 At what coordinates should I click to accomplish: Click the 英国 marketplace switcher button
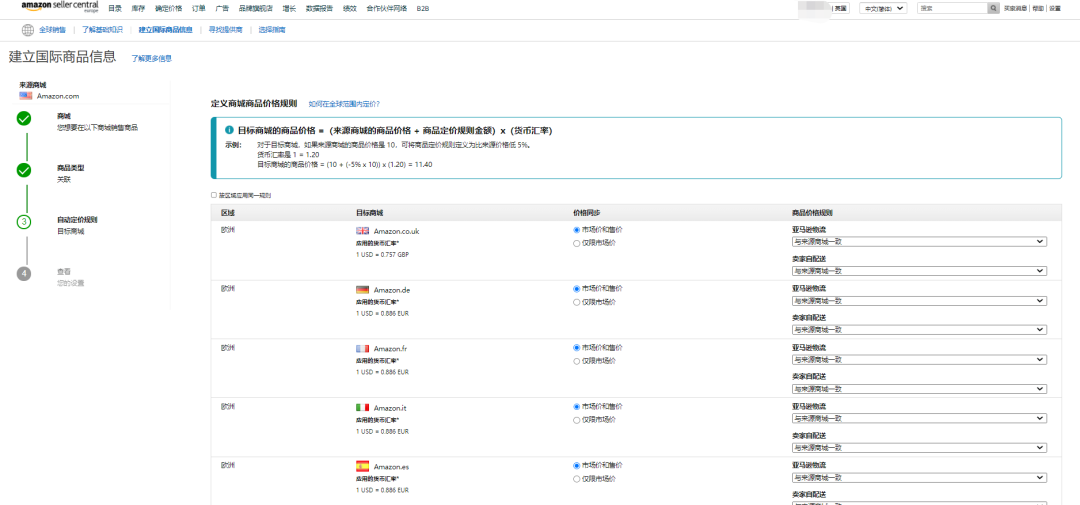tap(841, 8)
